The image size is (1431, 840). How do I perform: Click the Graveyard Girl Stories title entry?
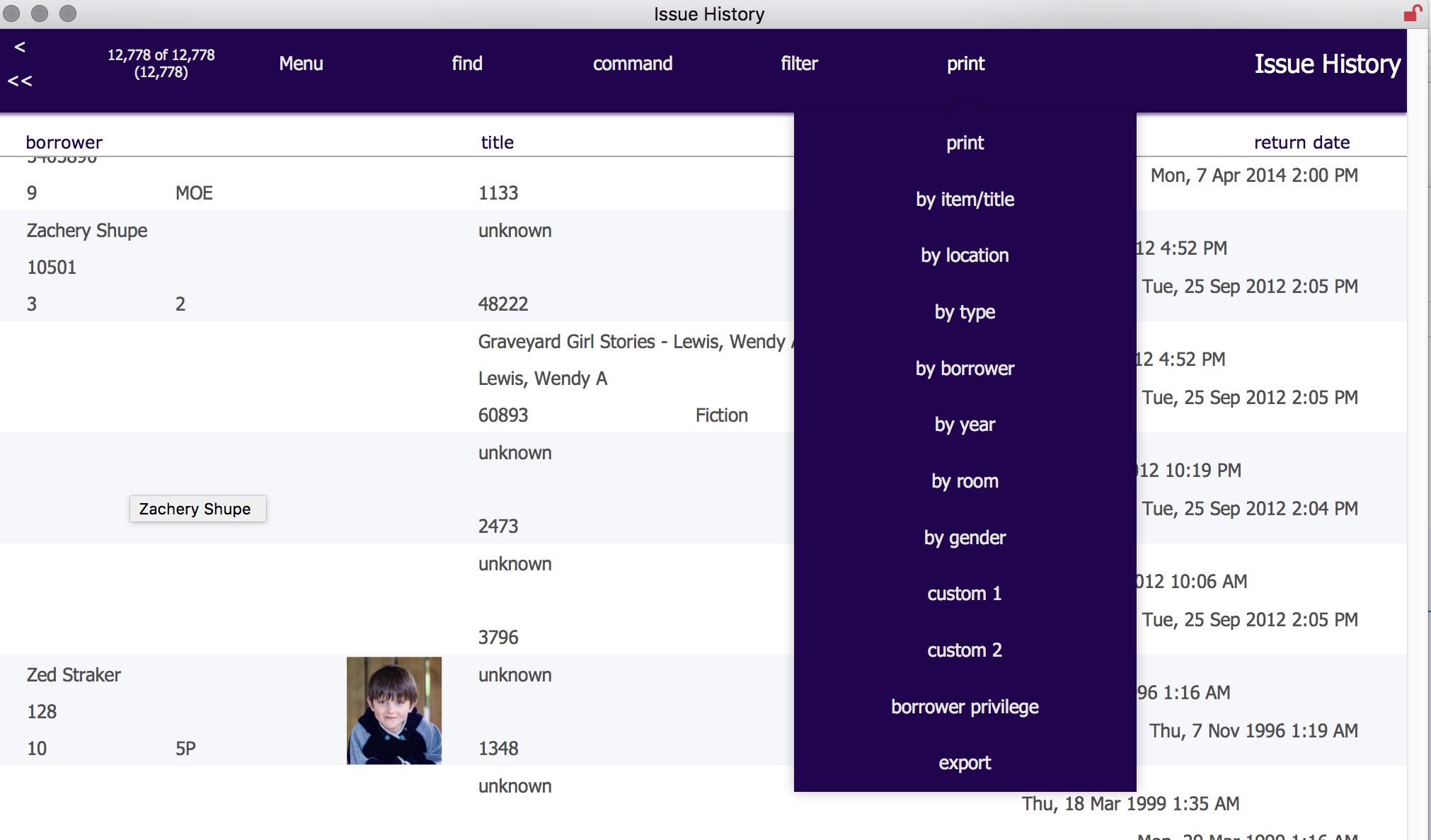click(631, 342)
